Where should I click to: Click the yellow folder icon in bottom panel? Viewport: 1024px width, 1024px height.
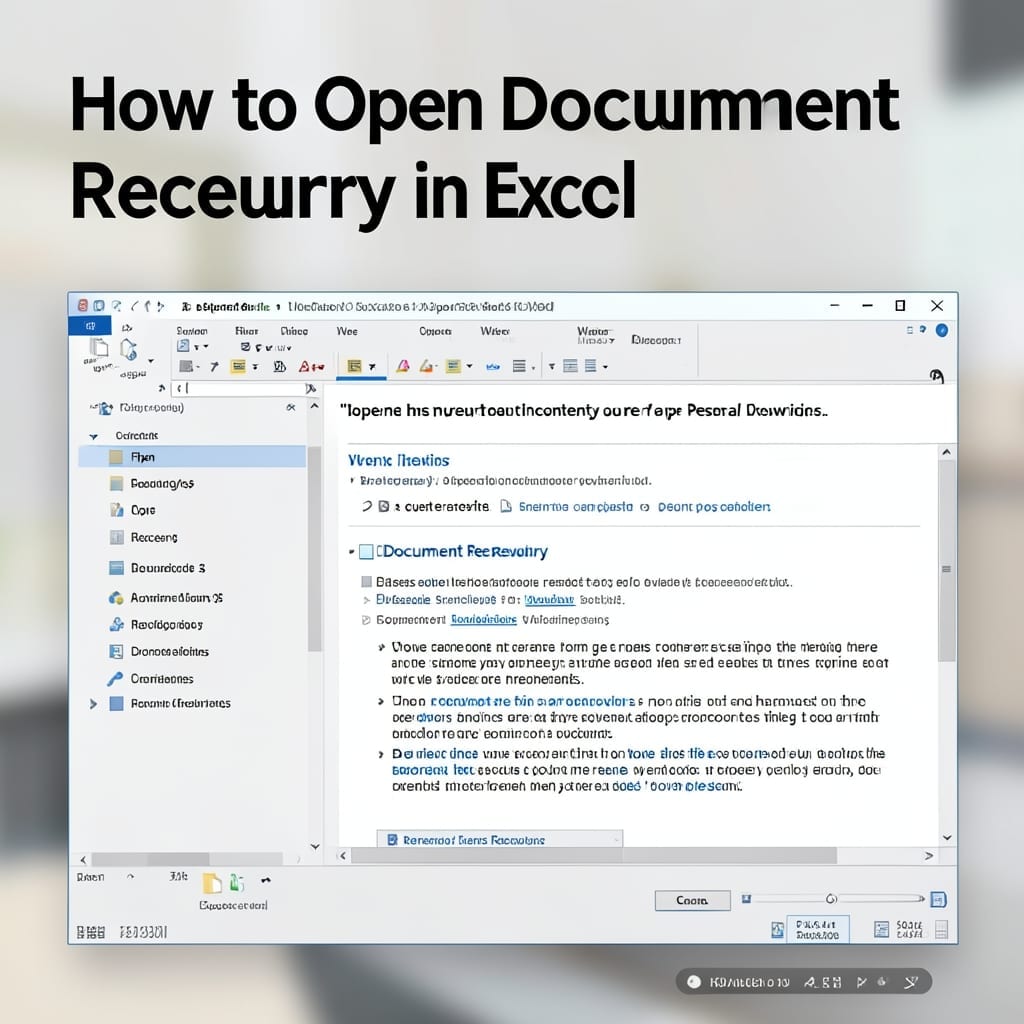[x=213, y=884]
